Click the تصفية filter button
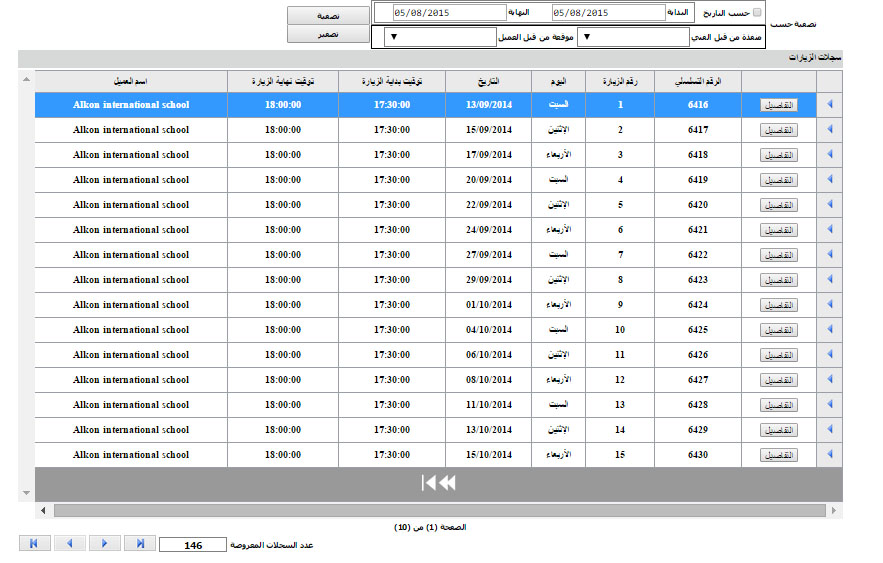The image size is (883, 563). pos(327,16)
